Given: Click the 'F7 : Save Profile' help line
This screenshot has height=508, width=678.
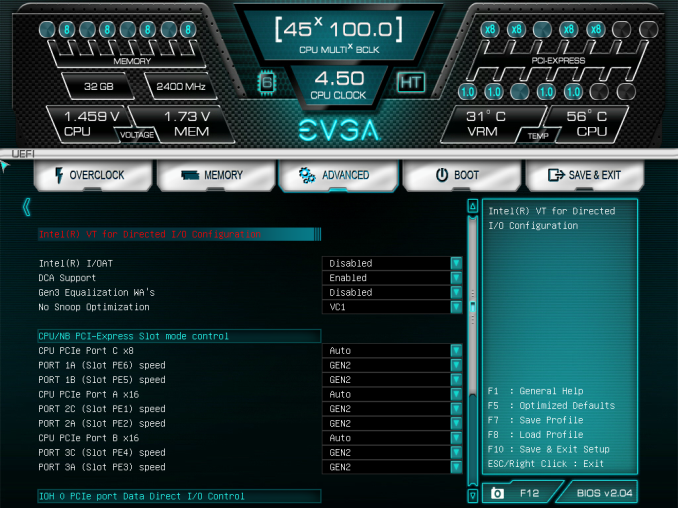Looking at the screenshot, I should [x=536, y=420].
